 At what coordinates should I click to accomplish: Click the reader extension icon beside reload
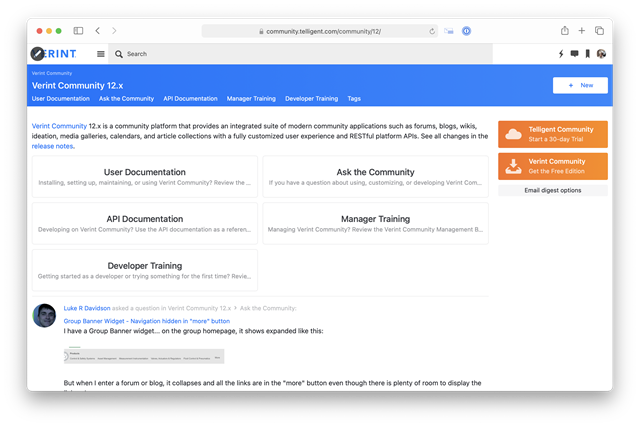click(x=449, y=31)
